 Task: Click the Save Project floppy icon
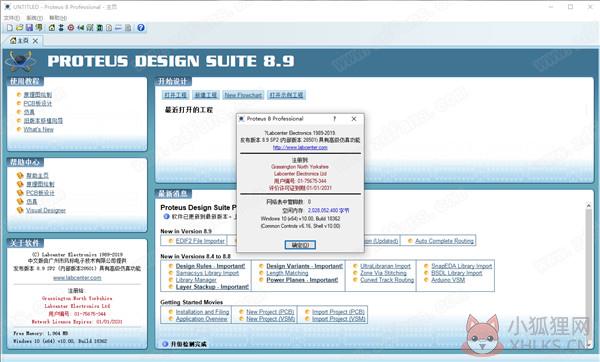tap(29, 28)
